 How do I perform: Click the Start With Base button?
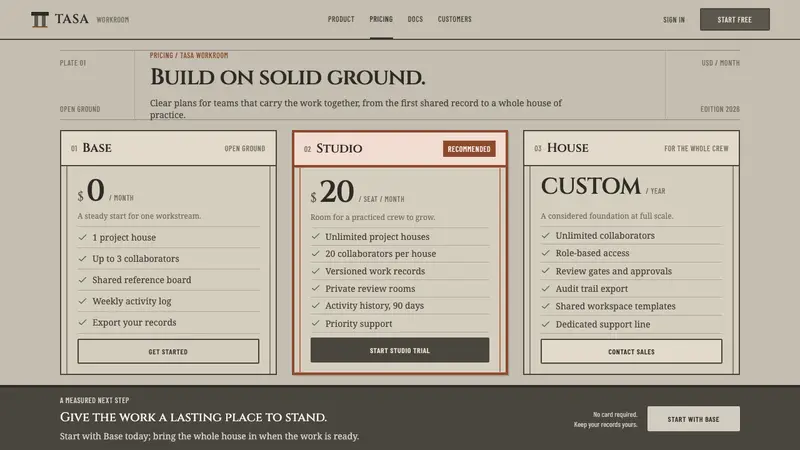pyautogui.click(x=693, y=419)
